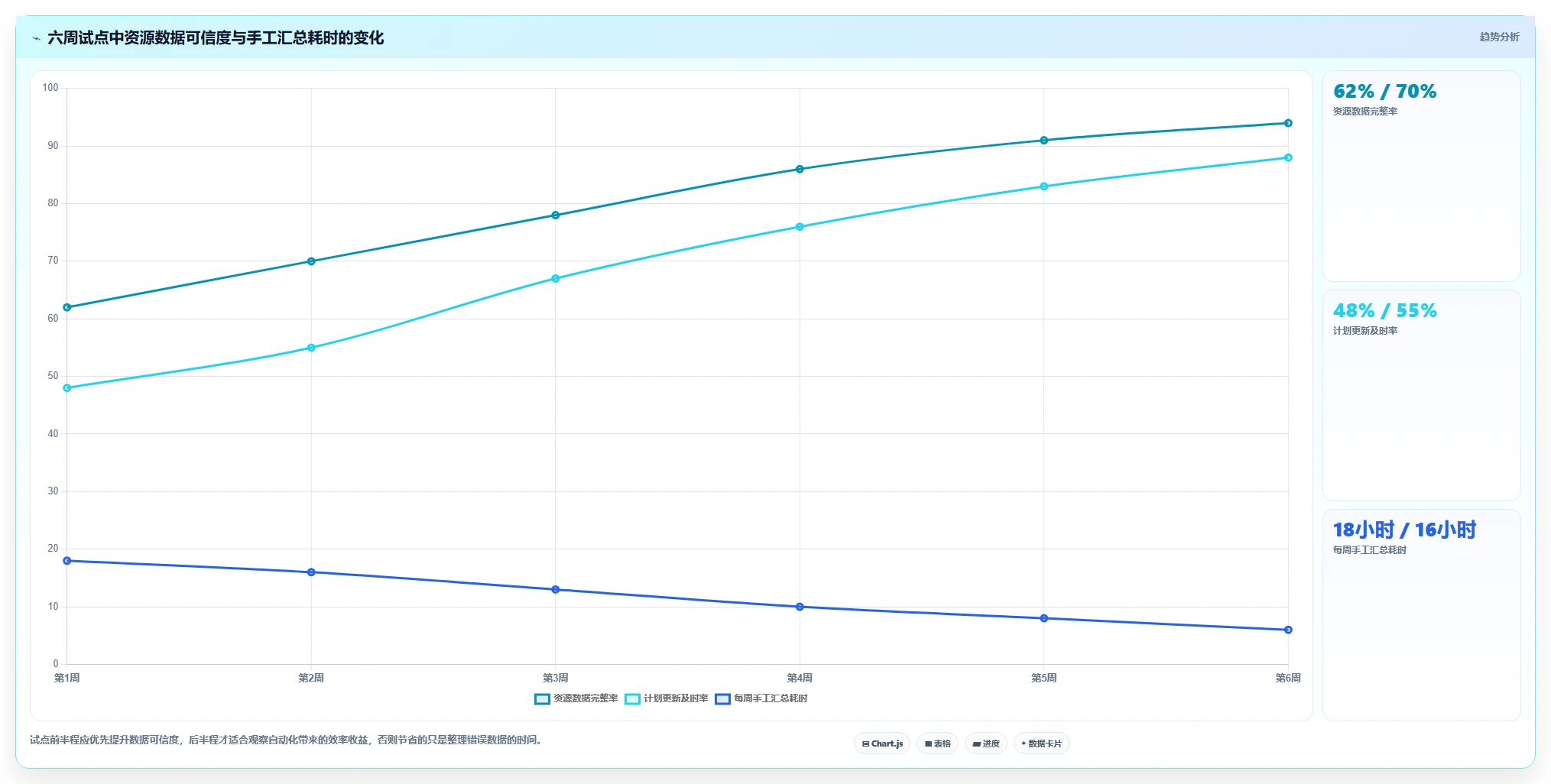The height and width of the screenshot is (784, 1551).
Task: Click the 0 y-axis tick label
Action: pyautogui.click(x=56, y=664)
